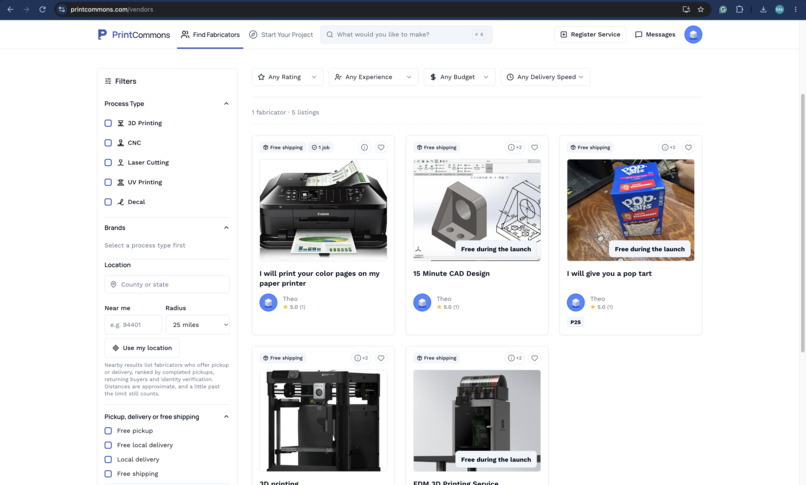Check the CNC process type
Screen dimensions: 806x485
click(108, 143)
